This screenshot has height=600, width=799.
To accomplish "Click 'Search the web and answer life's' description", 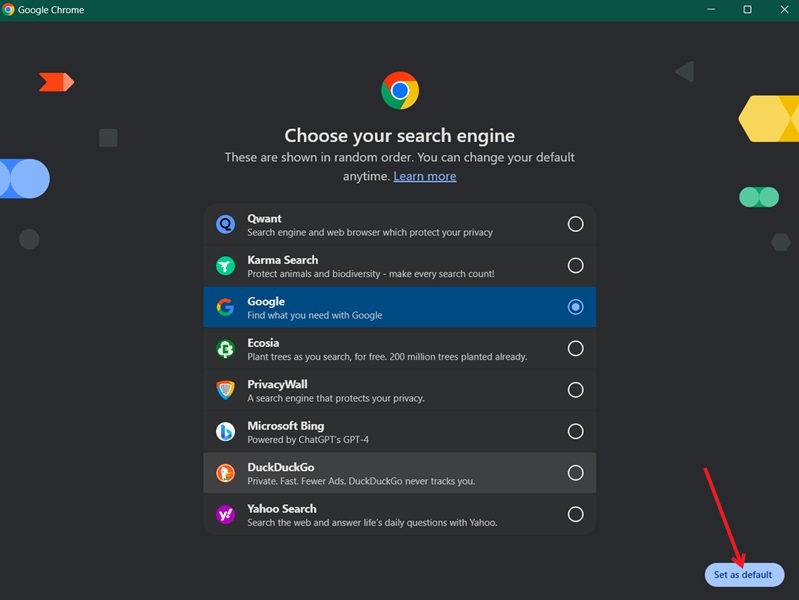I will (372, 523).
